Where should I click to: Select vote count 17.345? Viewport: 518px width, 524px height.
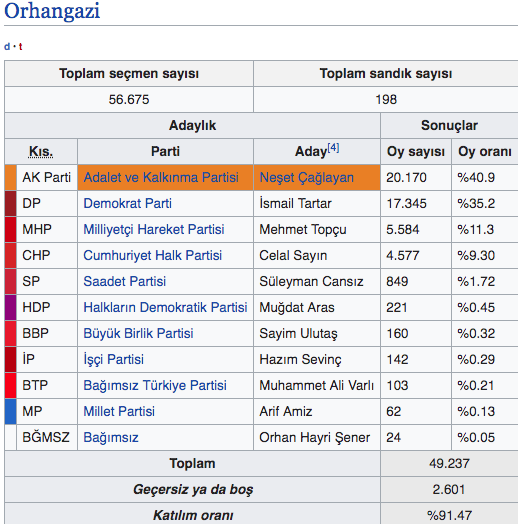point(406,203)
